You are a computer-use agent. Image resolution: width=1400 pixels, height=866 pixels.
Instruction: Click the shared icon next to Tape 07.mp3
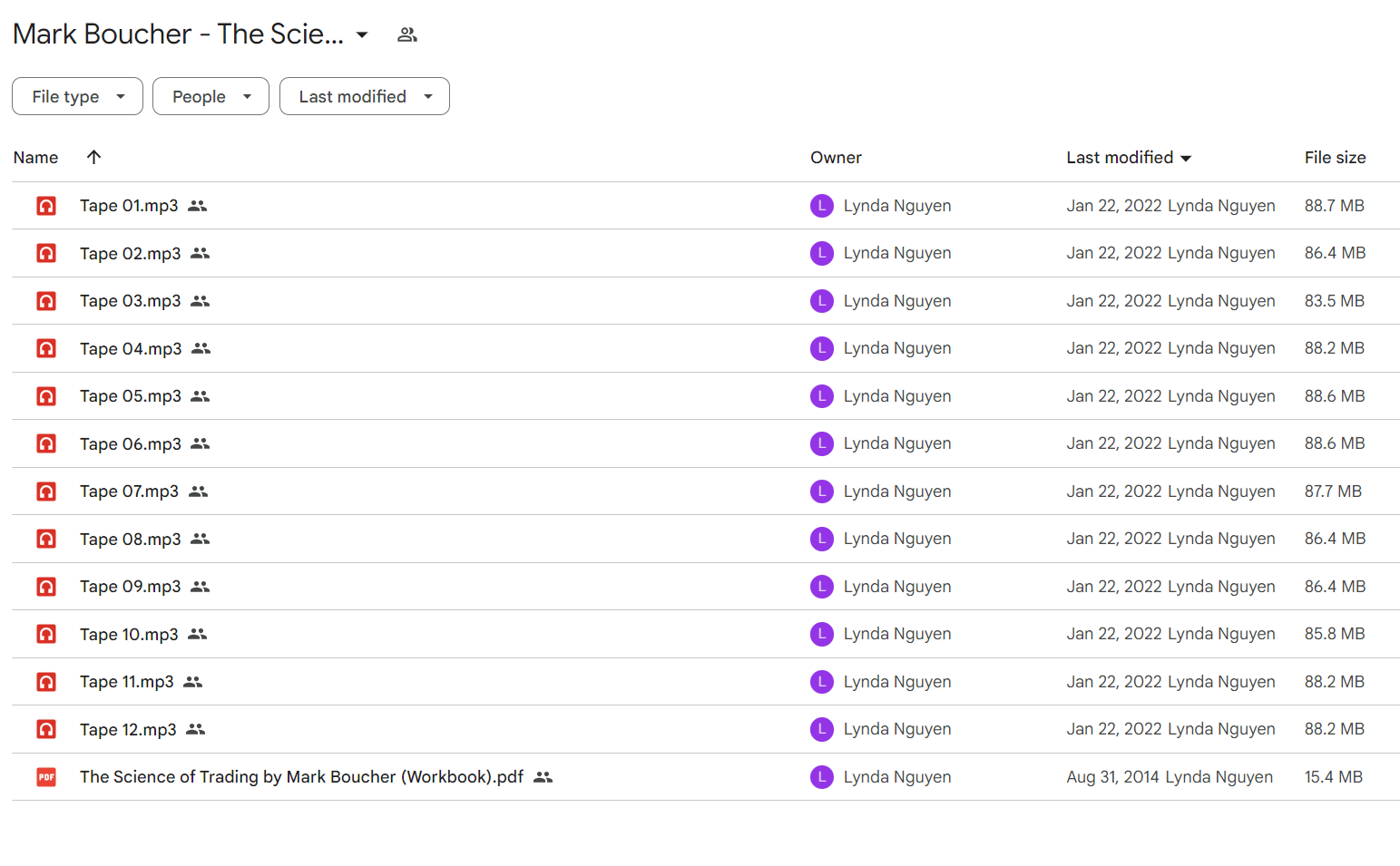click(199, 491)
